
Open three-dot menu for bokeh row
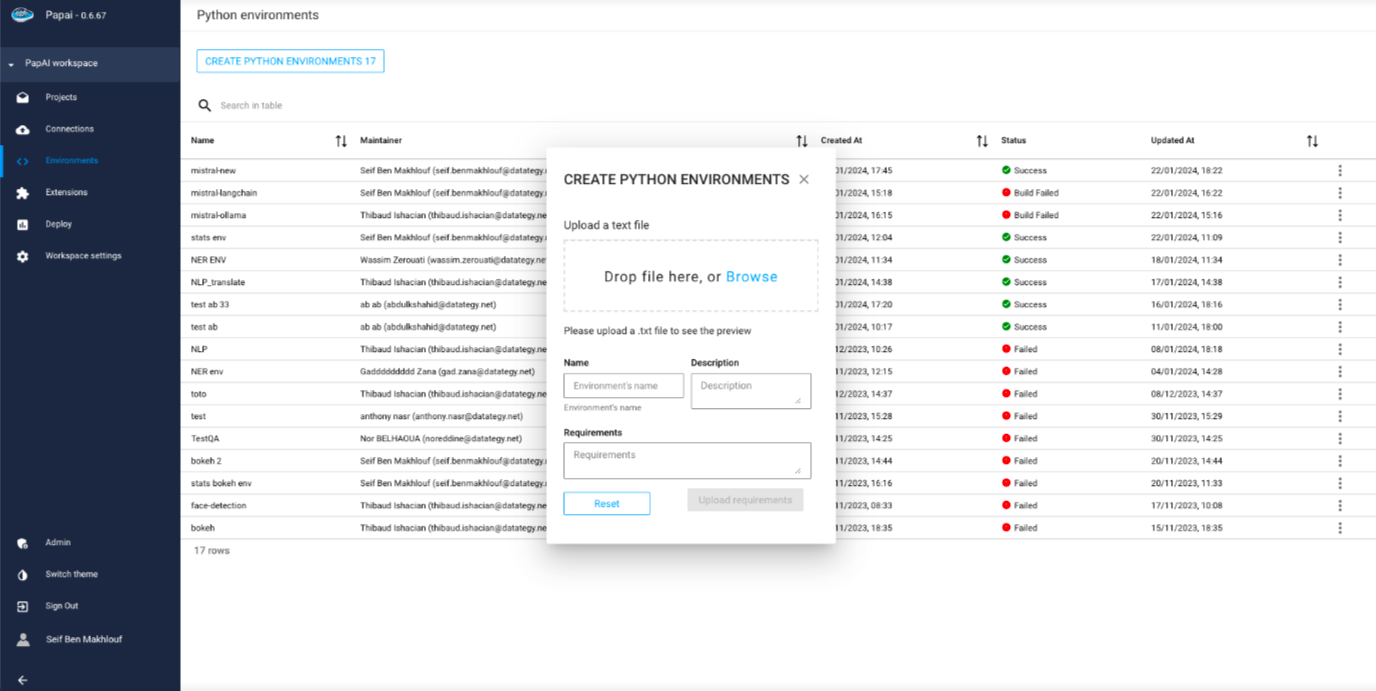pyautogui.click(x=1340, y=528)
